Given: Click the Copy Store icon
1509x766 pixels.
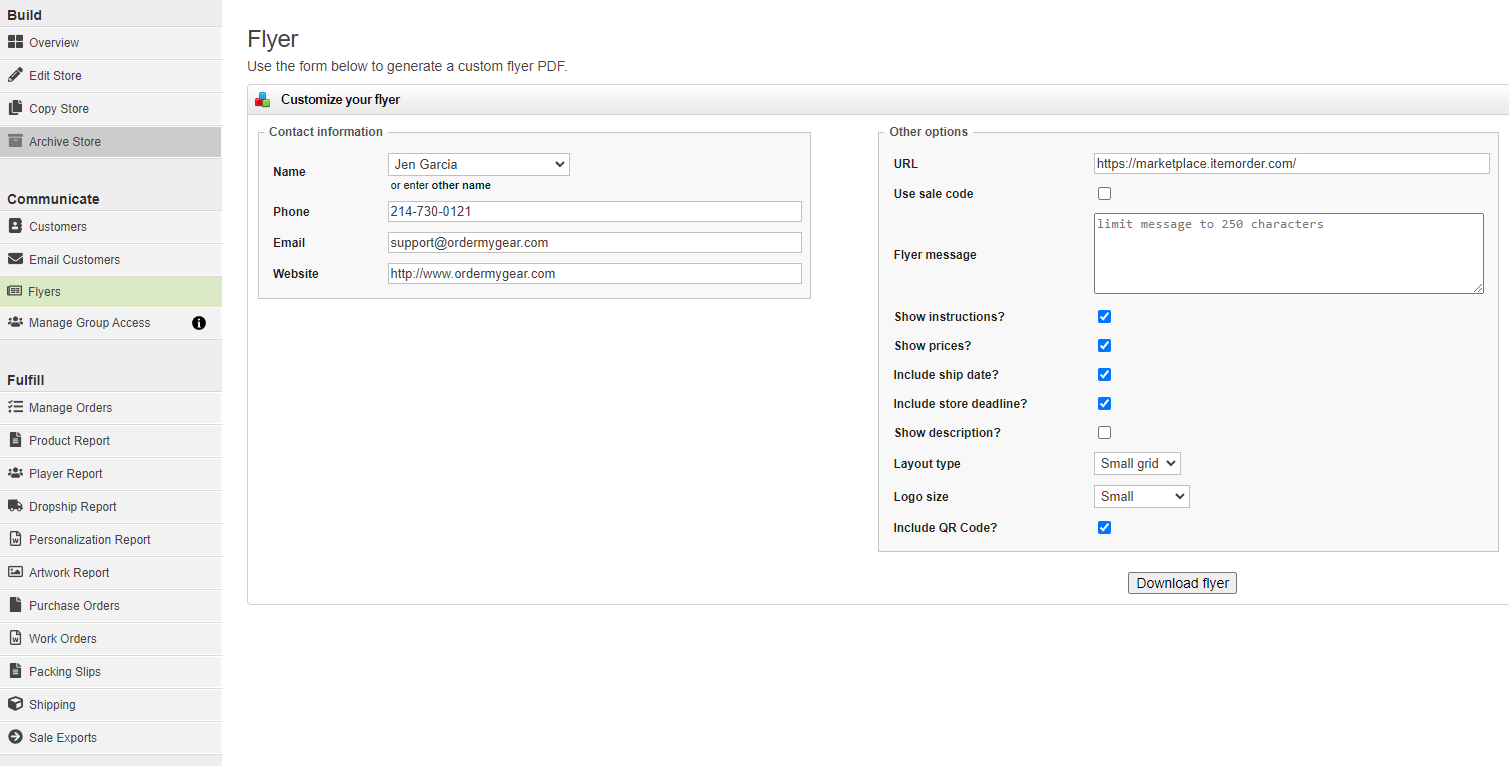Looking at the screenshot, I should [15, 108].
